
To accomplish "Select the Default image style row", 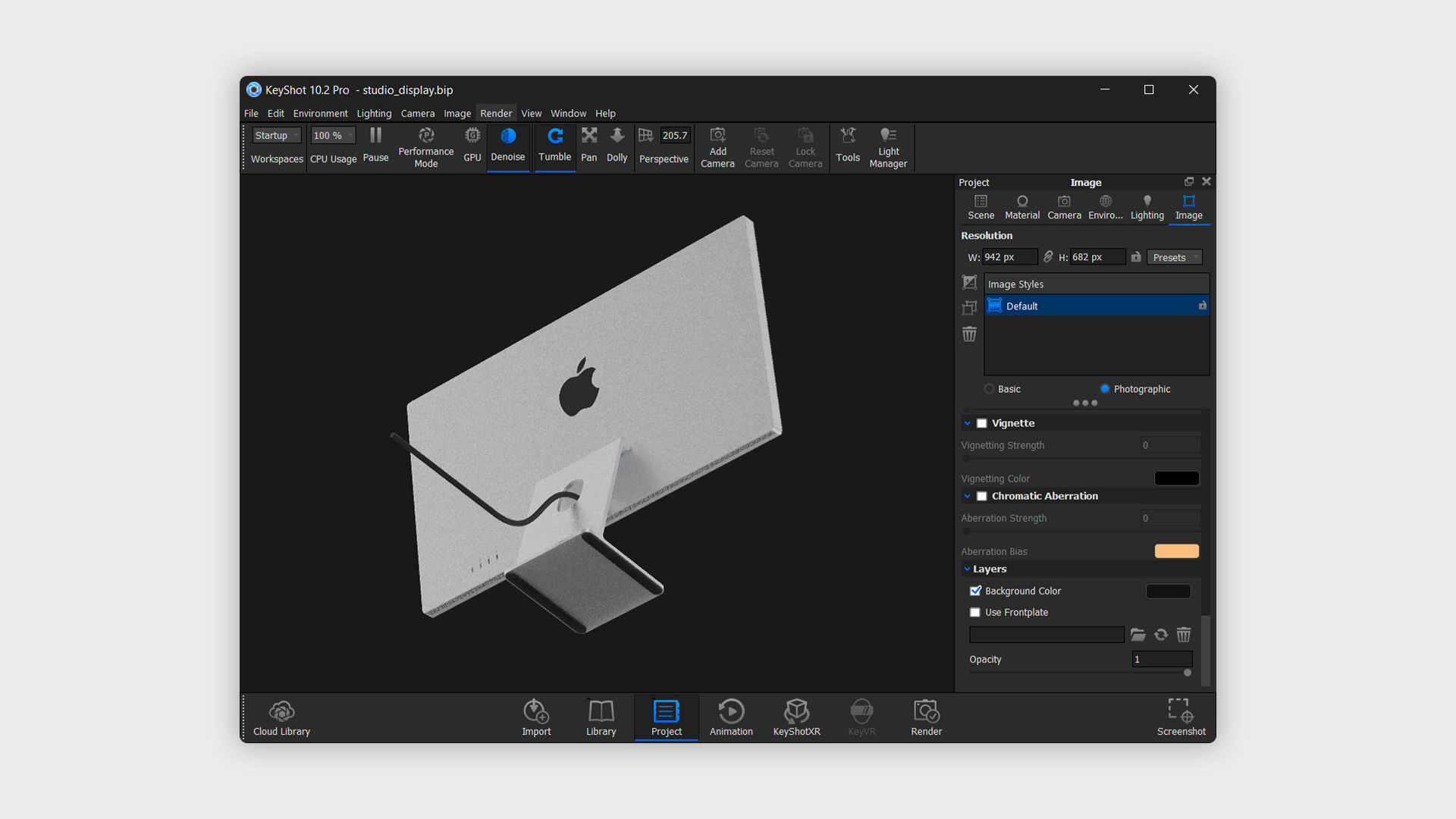I will [1097, 306].
